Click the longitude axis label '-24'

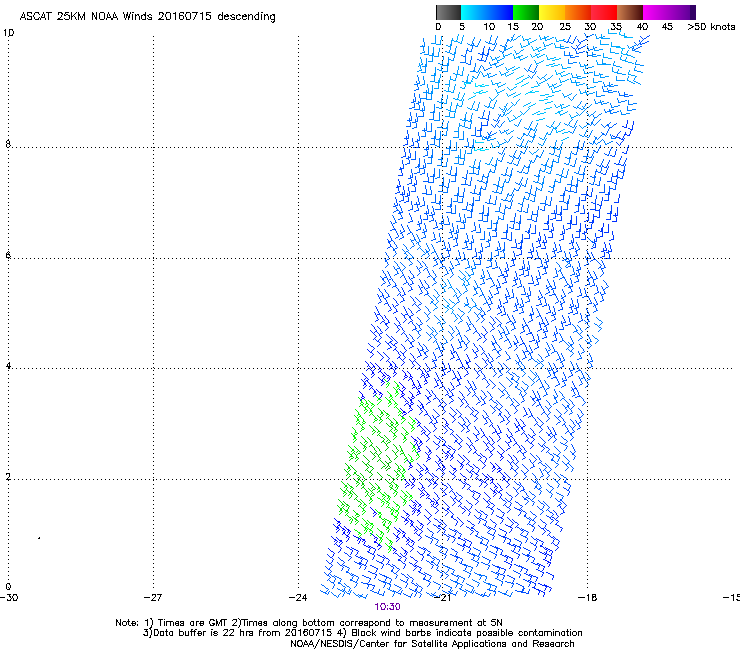click(298, 598)
